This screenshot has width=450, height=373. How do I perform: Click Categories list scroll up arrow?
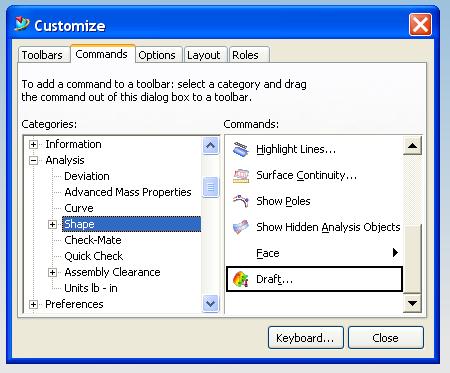coord(210,145)
